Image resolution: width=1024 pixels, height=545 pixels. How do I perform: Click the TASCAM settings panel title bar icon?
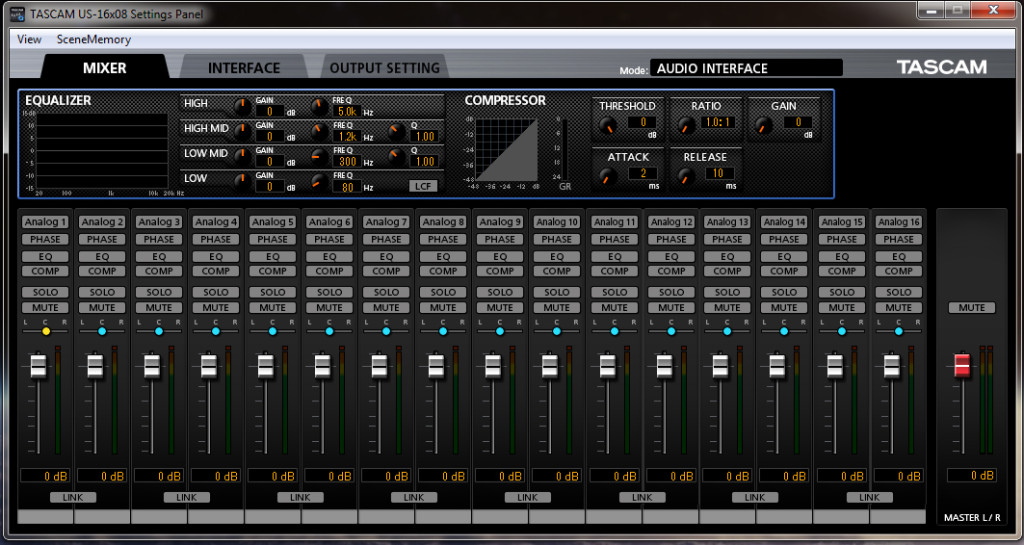click(x=17, y=14)
